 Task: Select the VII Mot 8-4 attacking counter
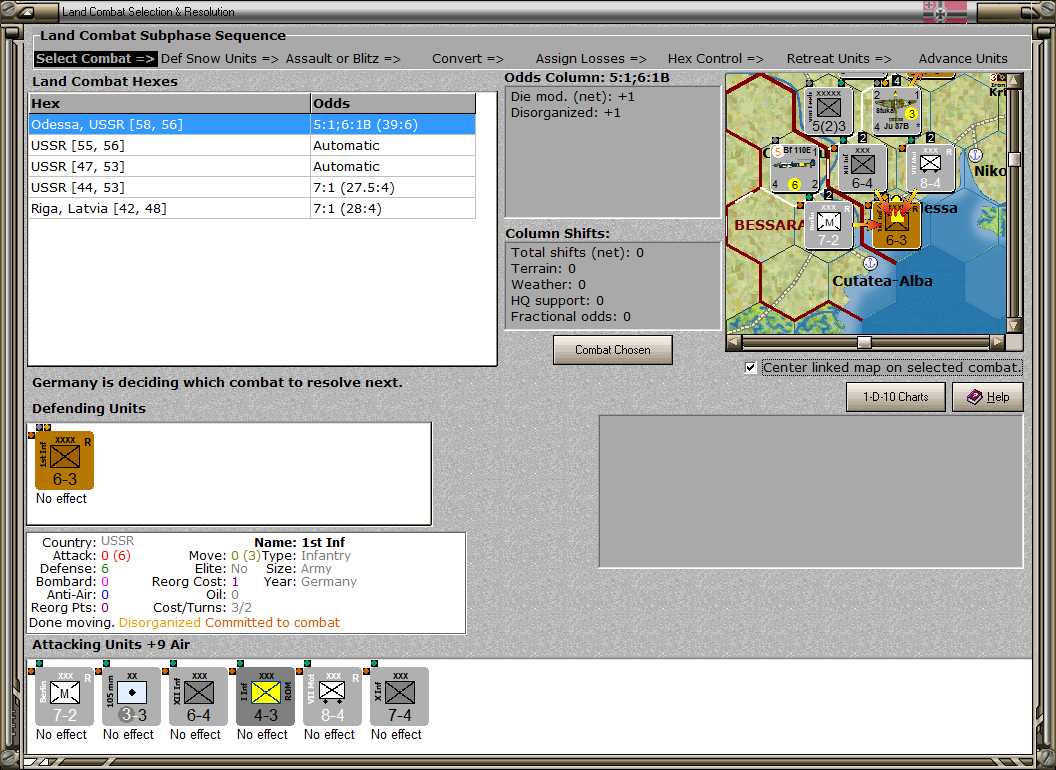pyautogui.click(x=332, y=697)
